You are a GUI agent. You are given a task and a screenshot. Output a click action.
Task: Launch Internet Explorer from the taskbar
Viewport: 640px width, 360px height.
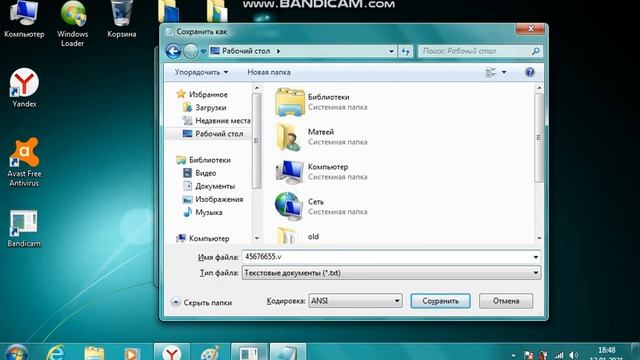pos(56,353)
